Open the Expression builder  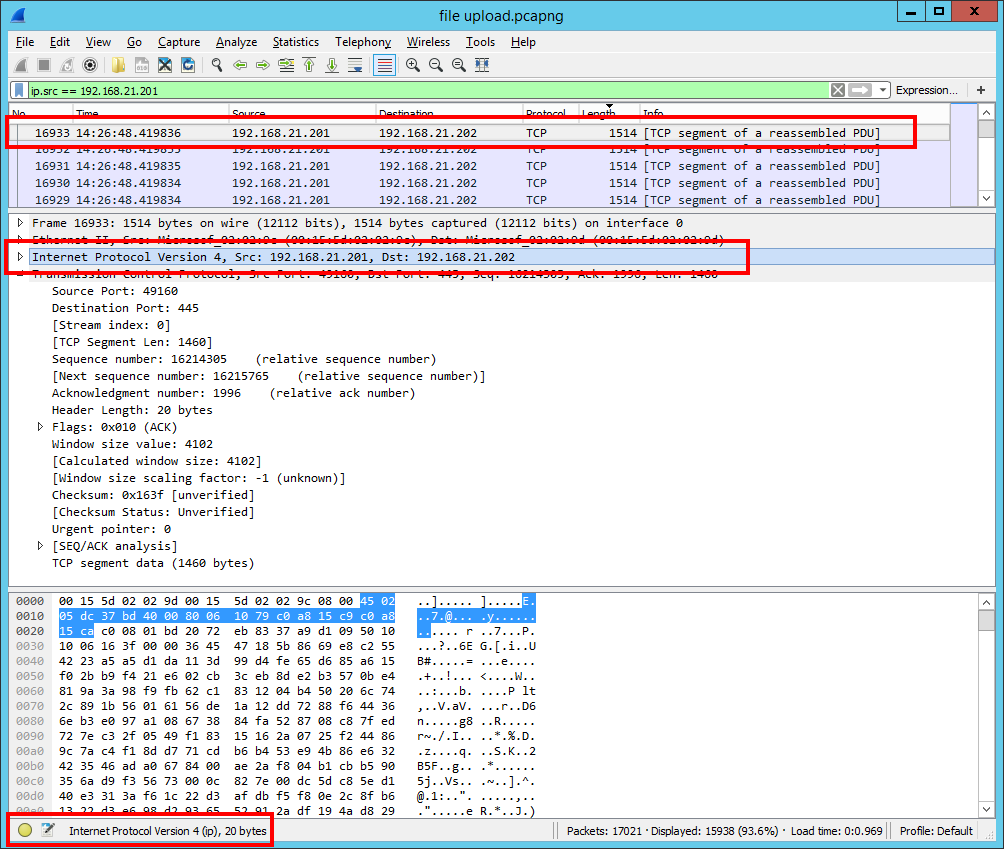(927, 90)
